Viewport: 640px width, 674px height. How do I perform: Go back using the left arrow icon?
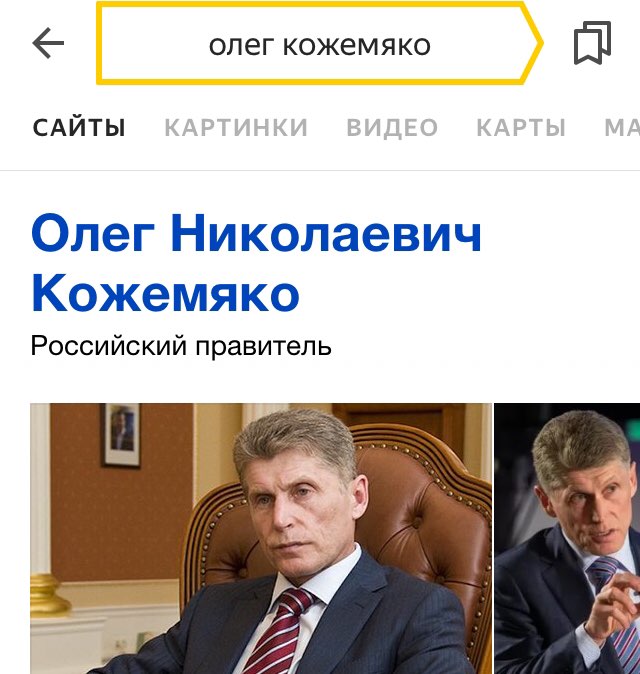coord(48,43)
